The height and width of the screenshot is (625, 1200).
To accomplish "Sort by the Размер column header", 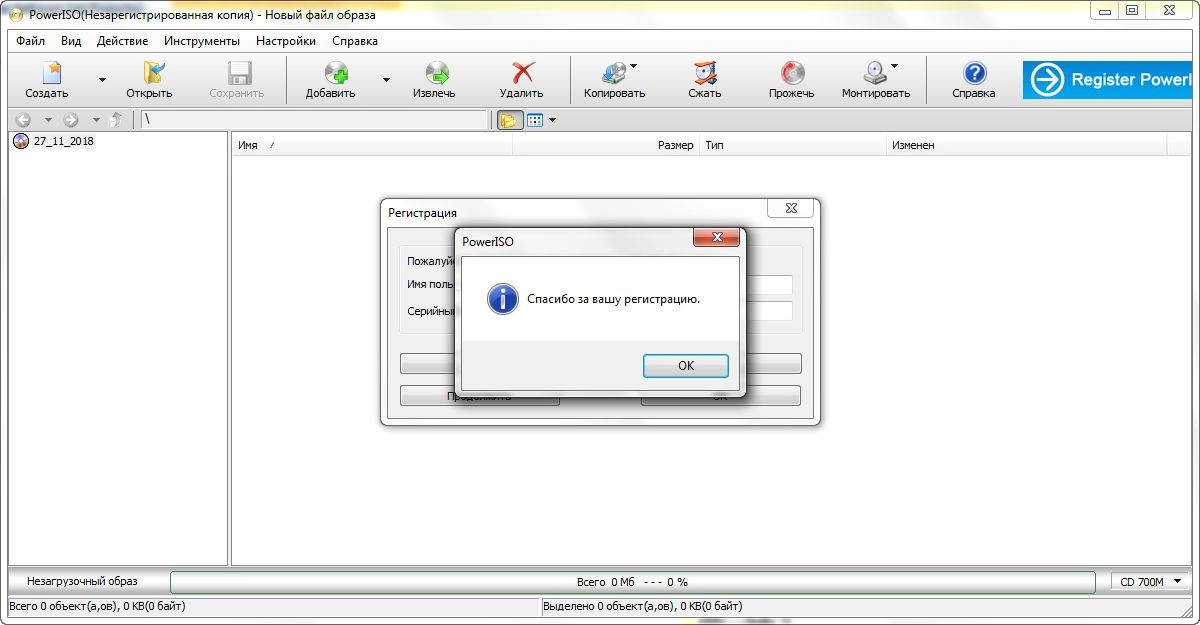I will [606, 145].
